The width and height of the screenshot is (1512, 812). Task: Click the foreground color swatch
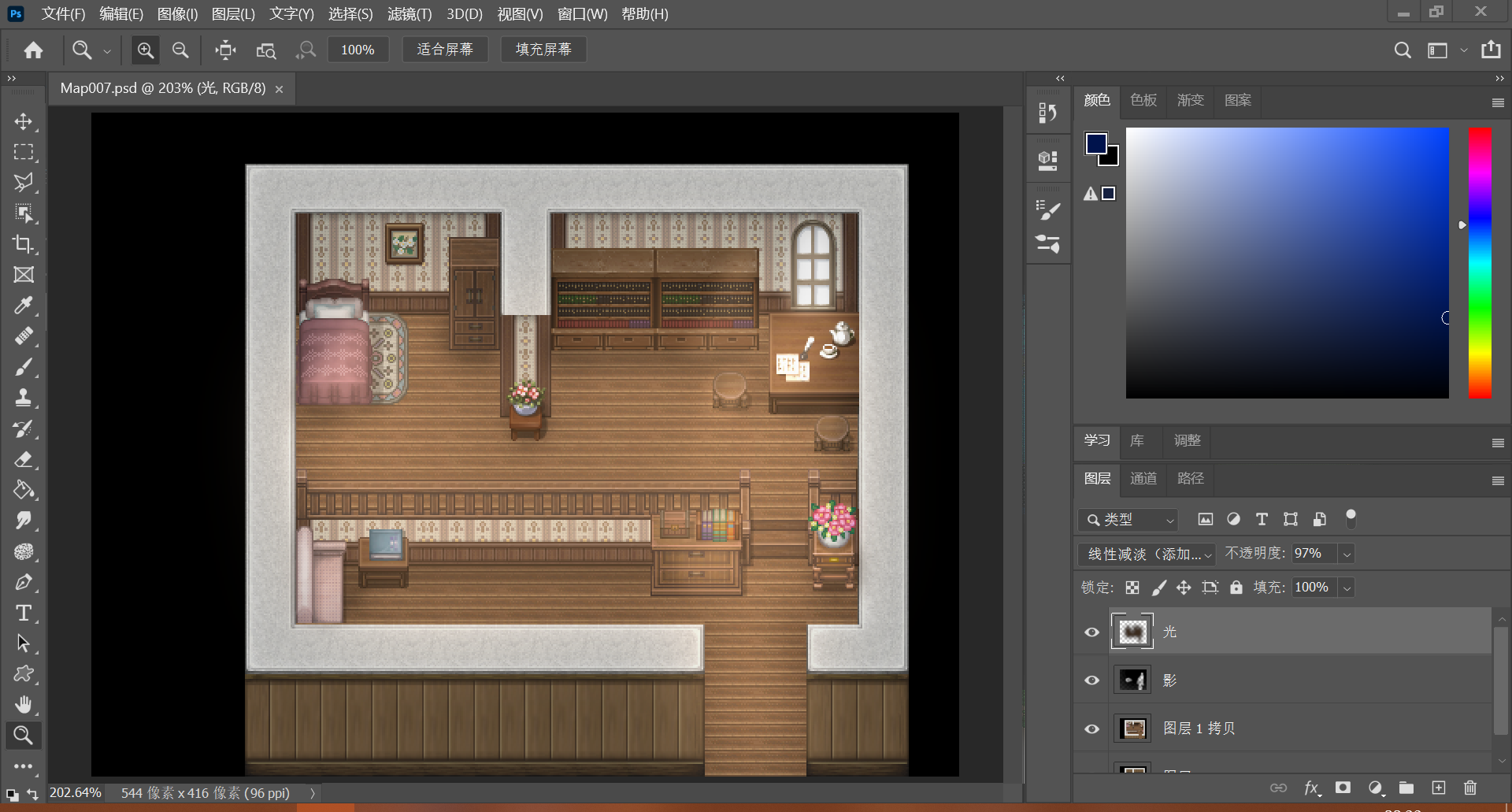click(1095, 143)
